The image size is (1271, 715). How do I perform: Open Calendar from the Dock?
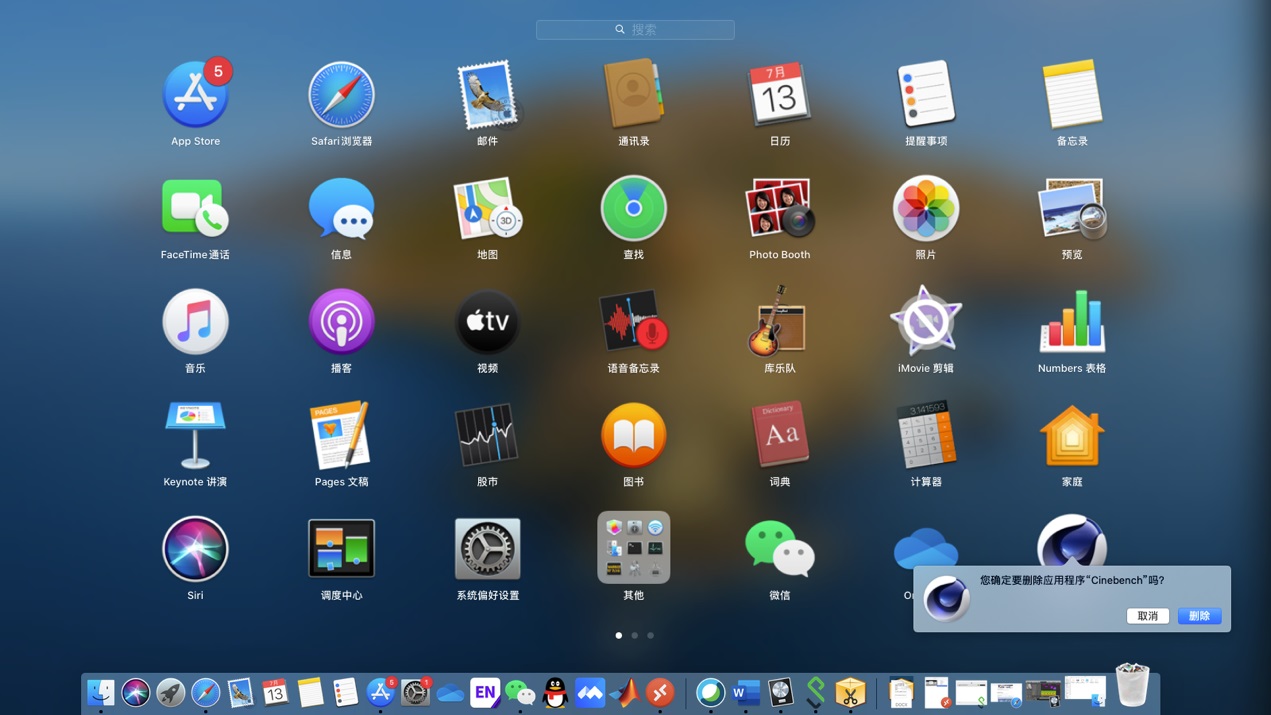pos(275,692)
